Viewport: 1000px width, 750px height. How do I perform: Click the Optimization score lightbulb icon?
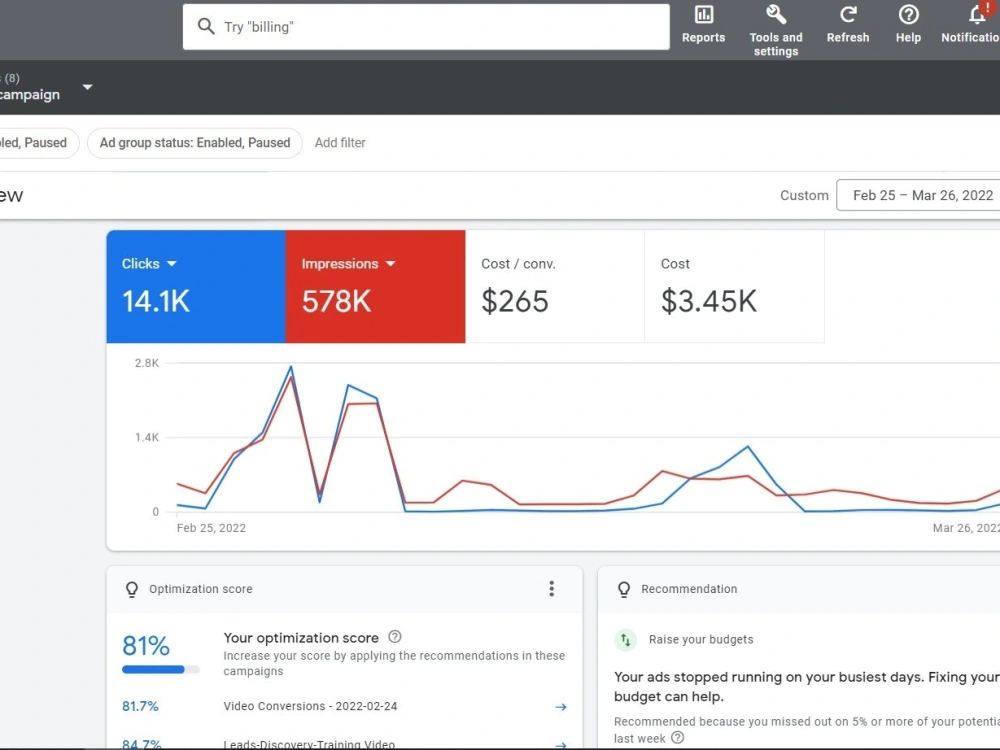coord(132,589)
